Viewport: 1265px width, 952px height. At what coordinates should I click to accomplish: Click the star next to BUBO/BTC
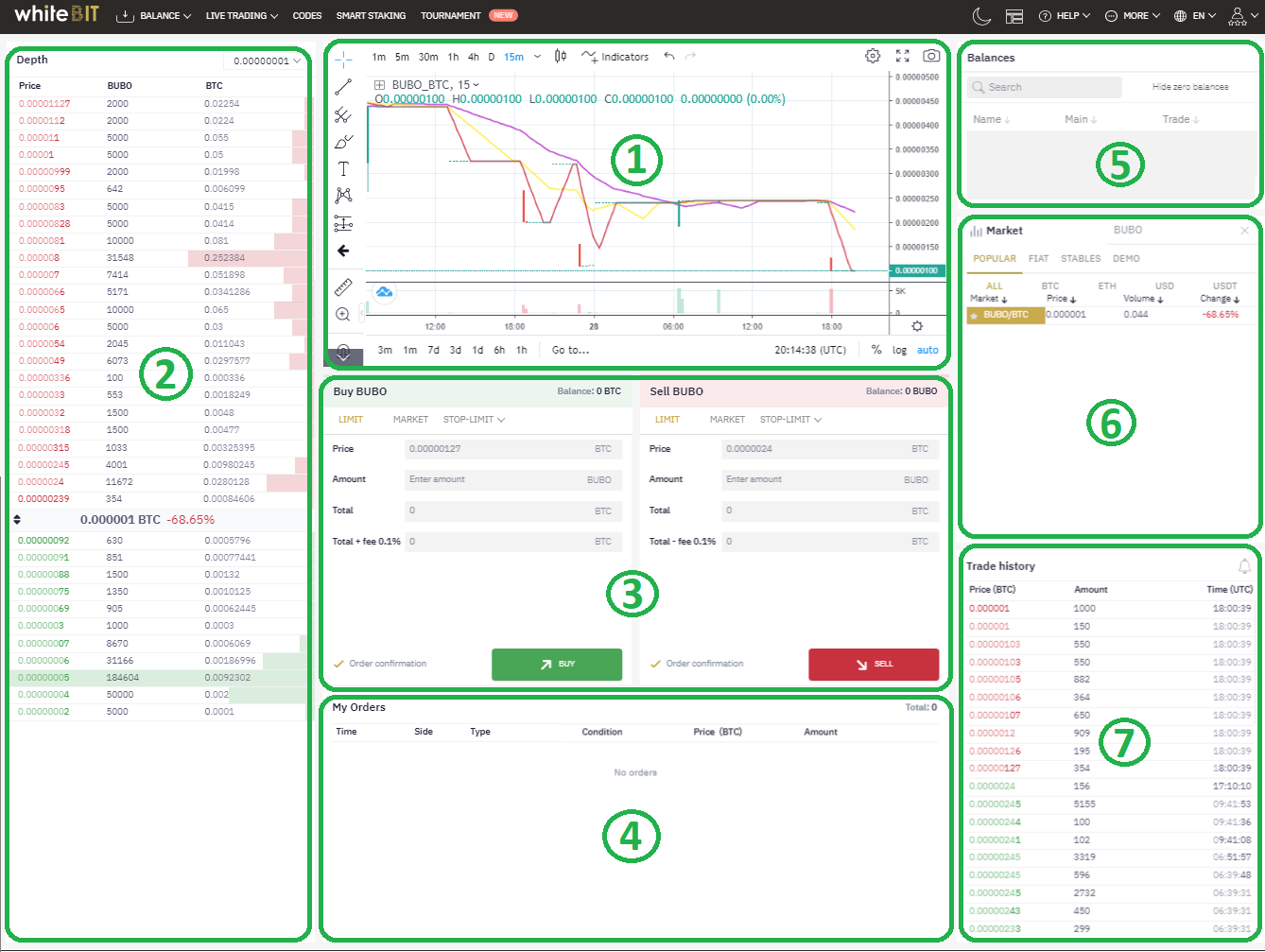click(974, 315)
